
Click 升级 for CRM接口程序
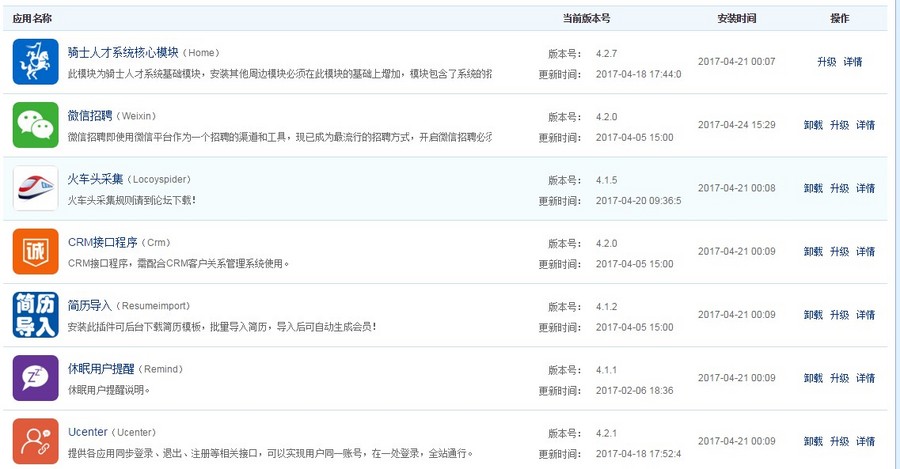tap(839, 251)
